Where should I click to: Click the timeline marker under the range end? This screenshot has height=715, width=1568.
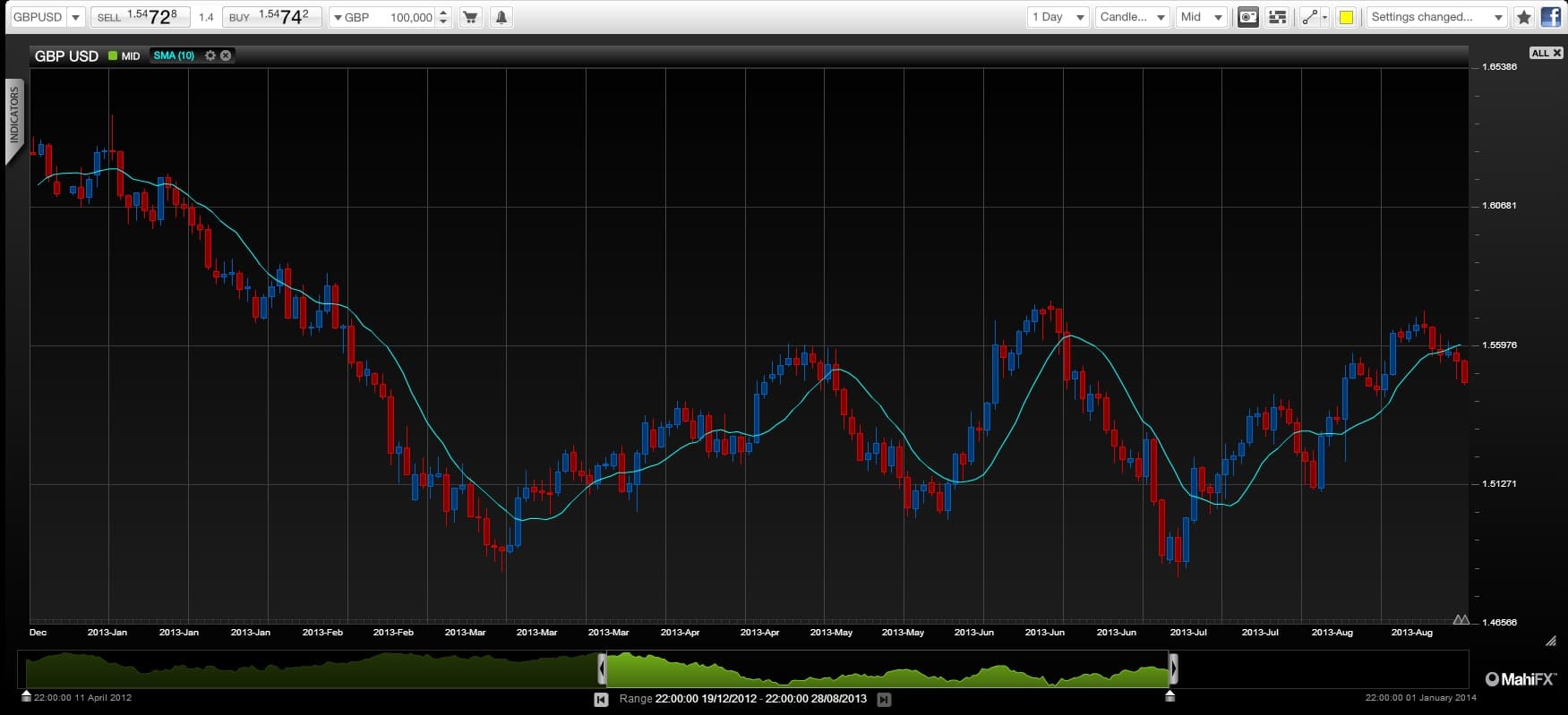click(x=1170, y=695)
